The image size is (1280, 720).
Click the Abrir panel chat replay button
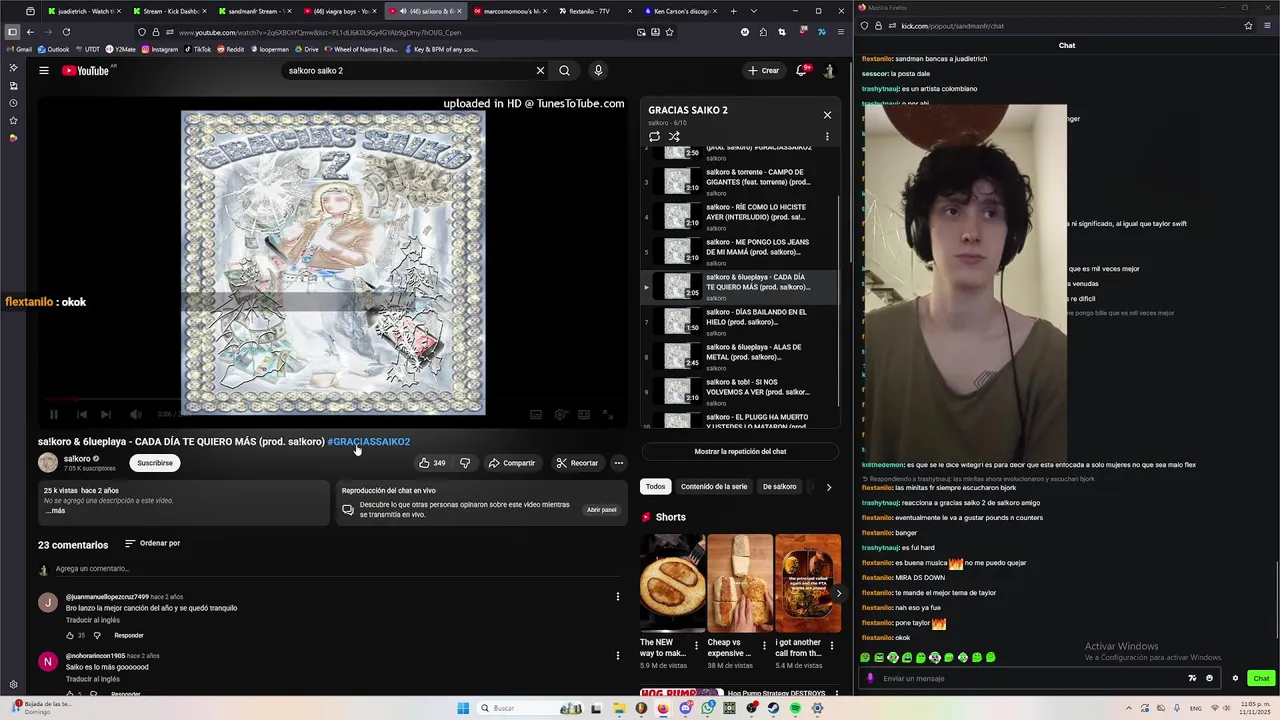(602, 510)
